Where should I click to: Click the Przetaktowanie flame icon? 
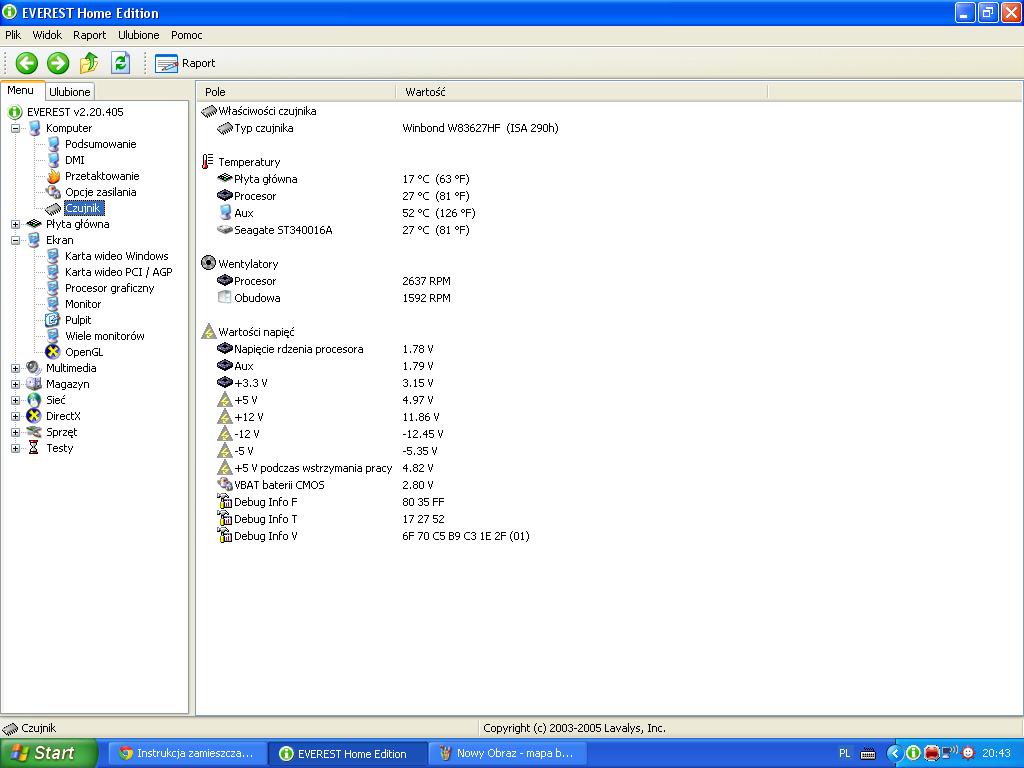click(x=53, y=176)
